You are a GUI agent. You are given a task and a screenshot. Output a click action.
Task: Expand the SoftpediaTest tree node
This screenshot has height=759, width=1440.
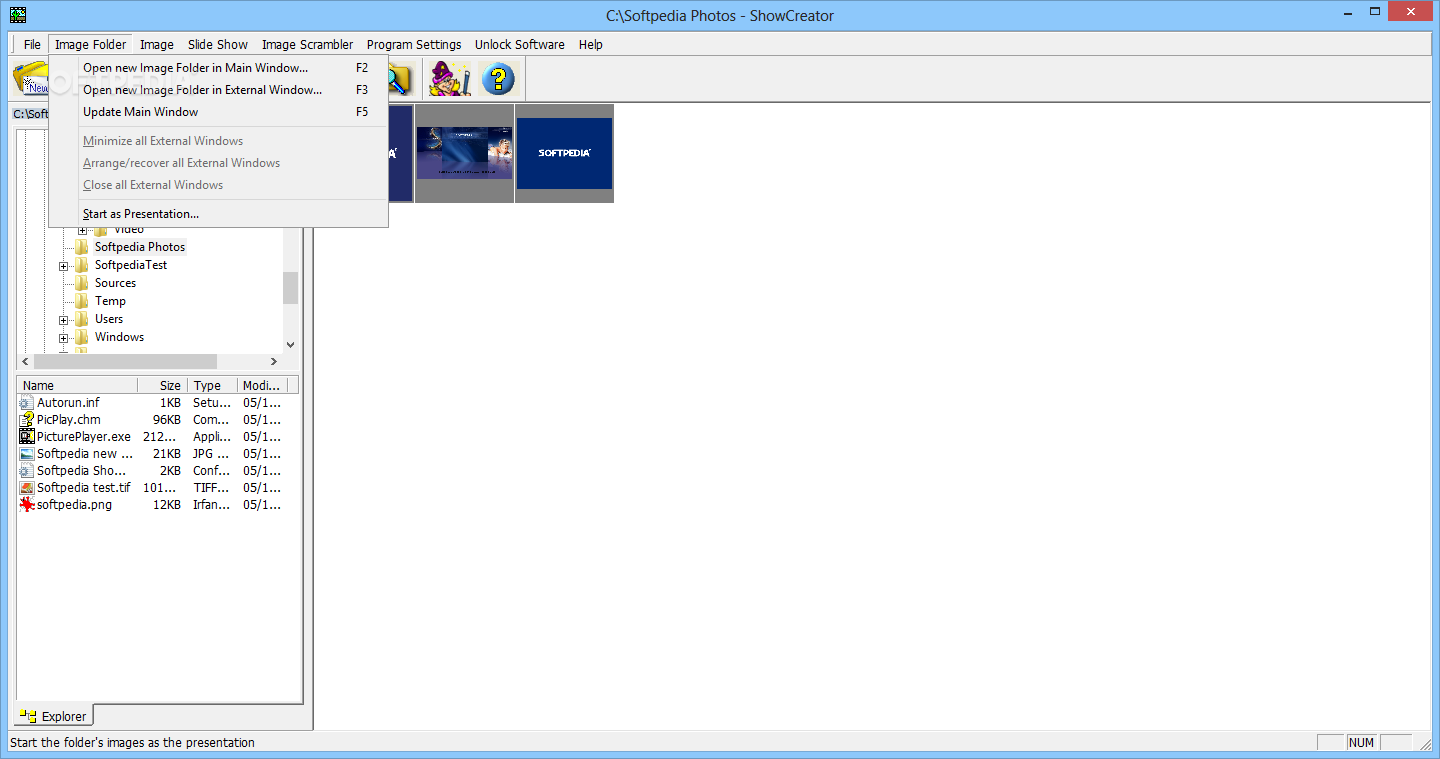point(64,266)
